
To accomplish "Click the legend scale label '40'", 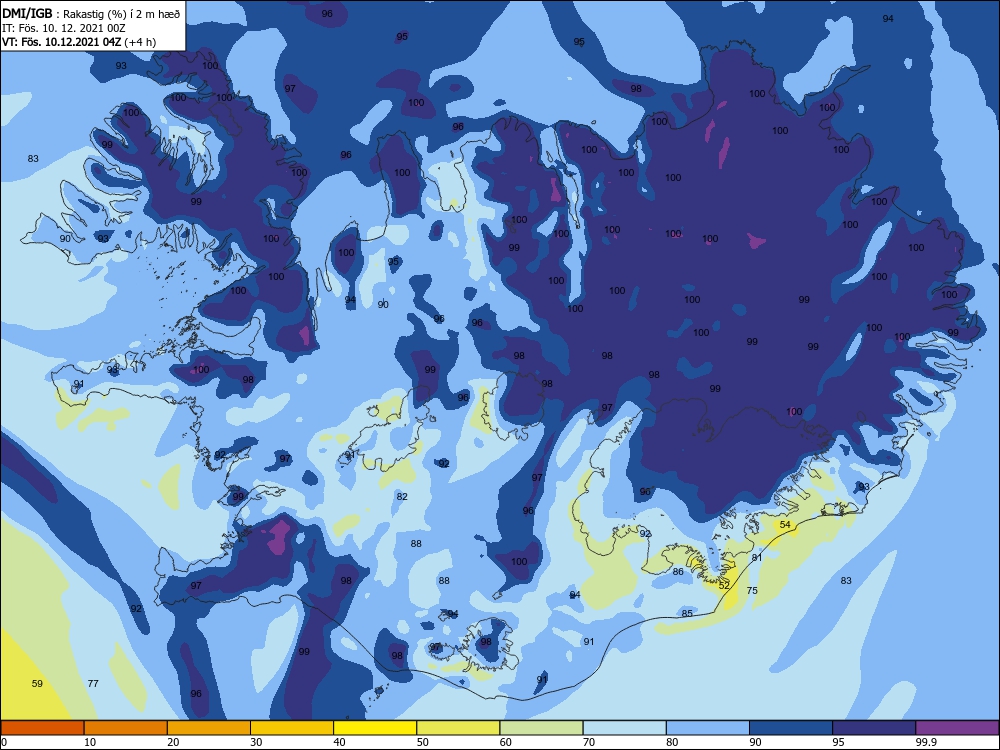I will [x=340, y=742].
